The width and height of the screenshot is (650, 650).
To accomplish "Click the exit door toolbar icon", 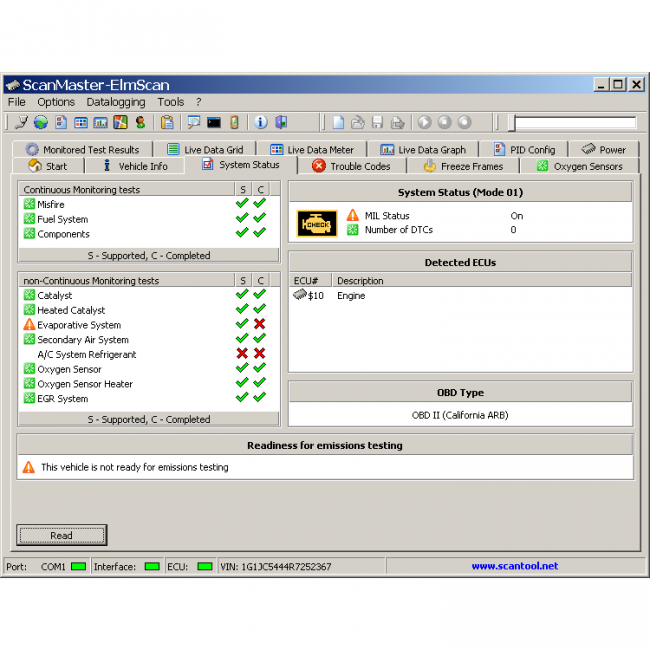I will click(281, 122).
